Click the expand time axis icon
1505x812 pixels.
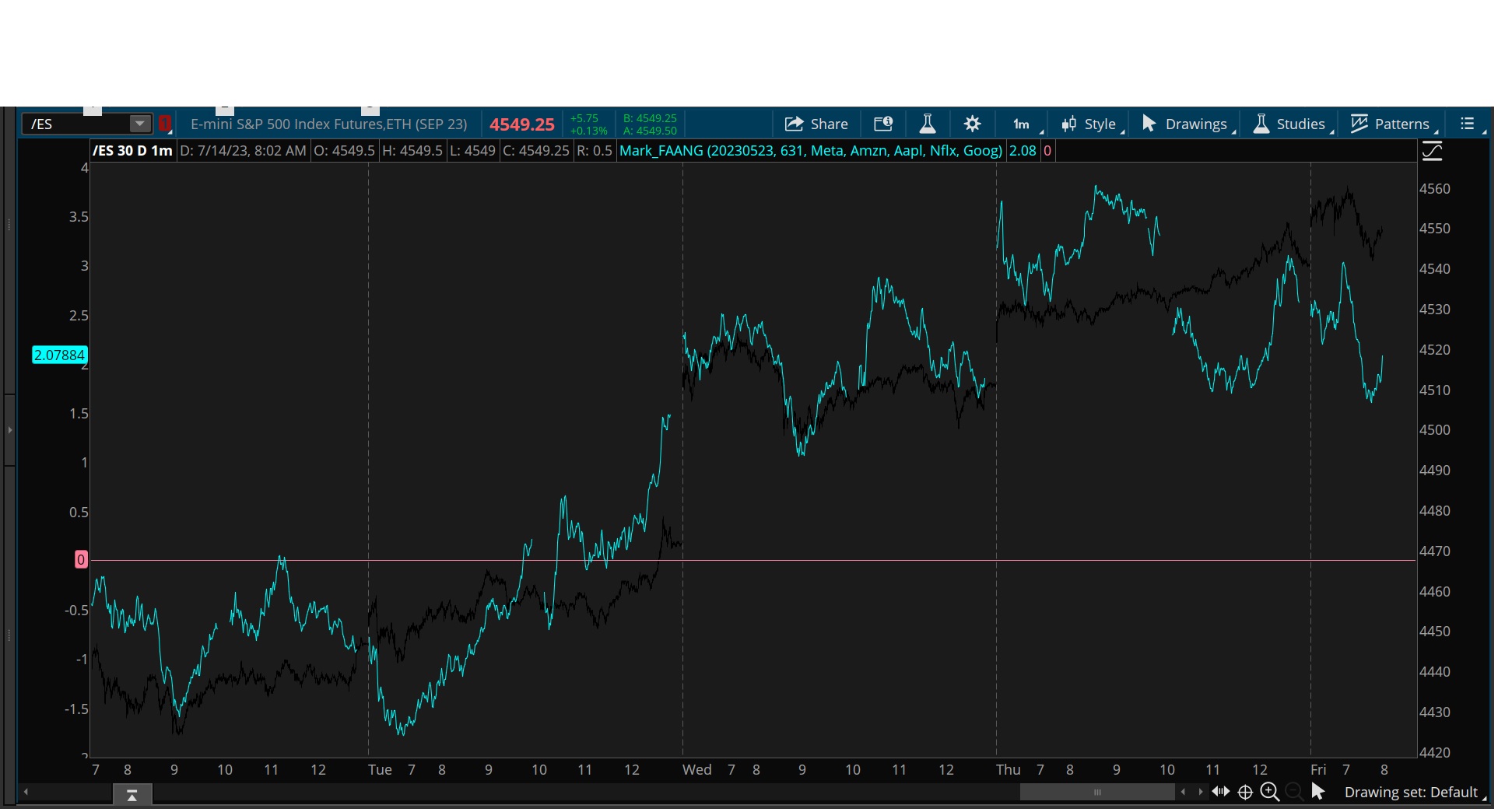[1220, 792]
